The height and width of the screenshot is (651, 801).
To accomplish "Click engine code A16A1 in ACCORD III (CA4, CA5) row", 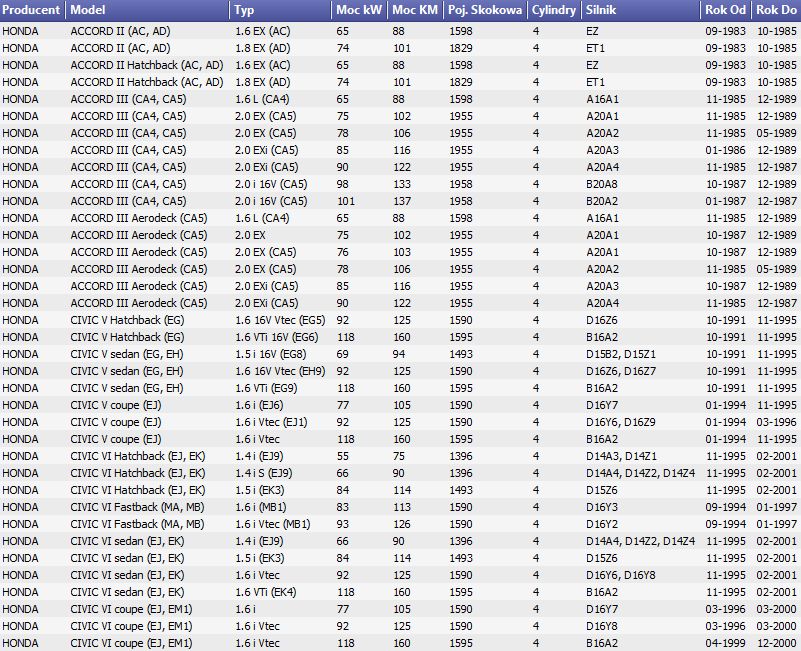I will [x=602, y=99].
